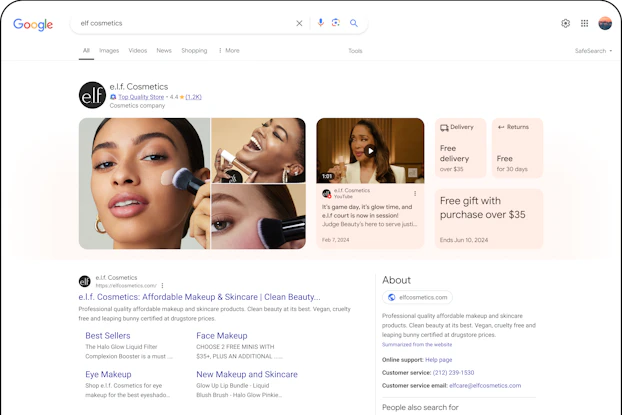Click the Free delivery over $35 card
The image size is (622, 415).
coord(461,148)
